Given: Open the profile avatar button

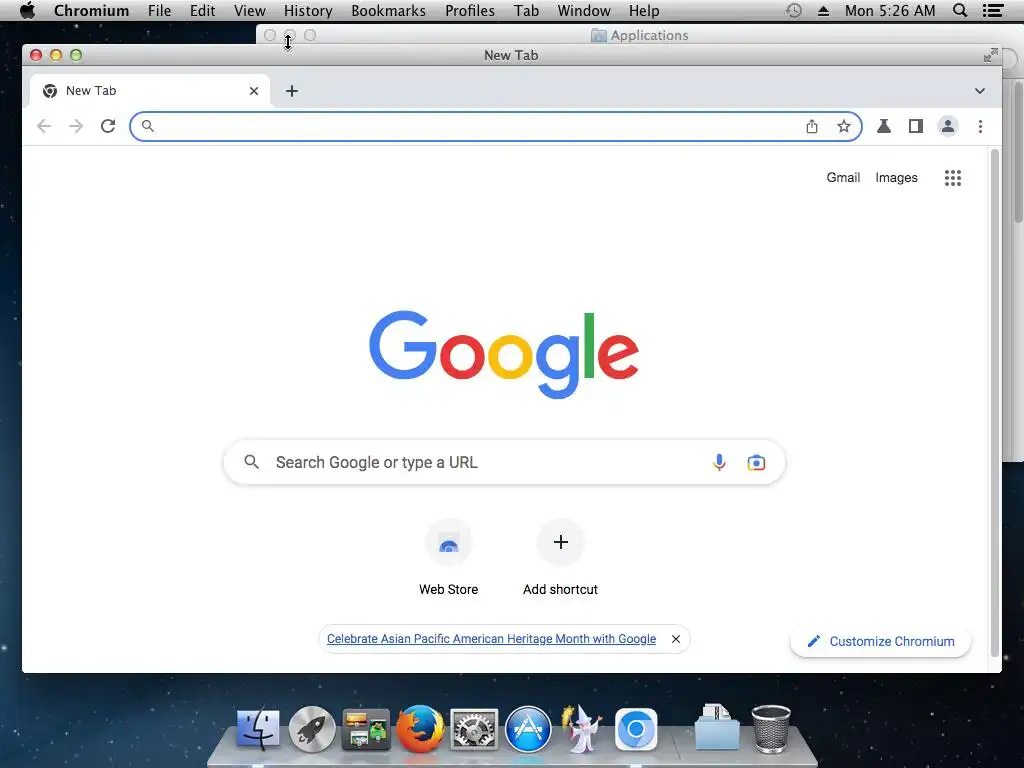Looking at the screenshot, I should 948,126.
